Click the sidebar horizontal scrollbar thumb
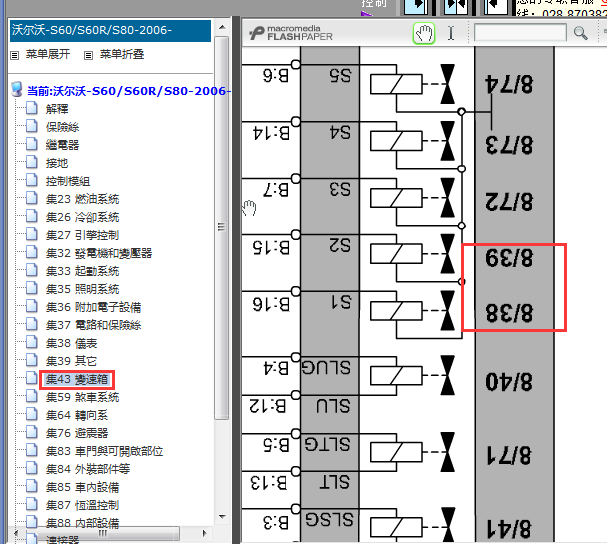The image size is (607, 544). 102,533
